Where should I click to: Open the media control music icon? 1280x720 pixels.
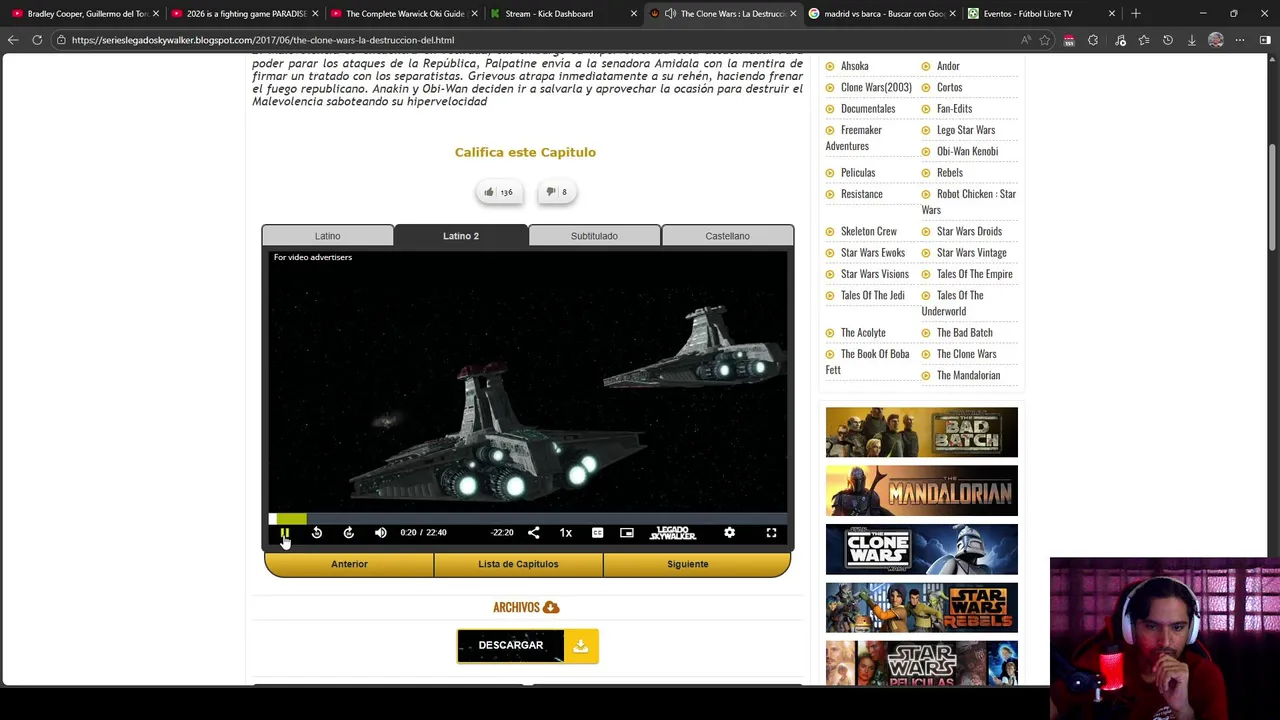(1120, 40)
